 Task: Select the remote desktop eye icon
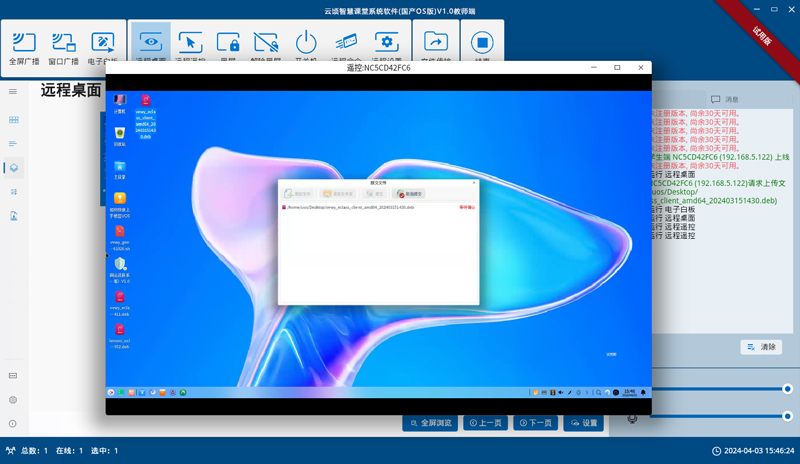click(x=151, y=42)
